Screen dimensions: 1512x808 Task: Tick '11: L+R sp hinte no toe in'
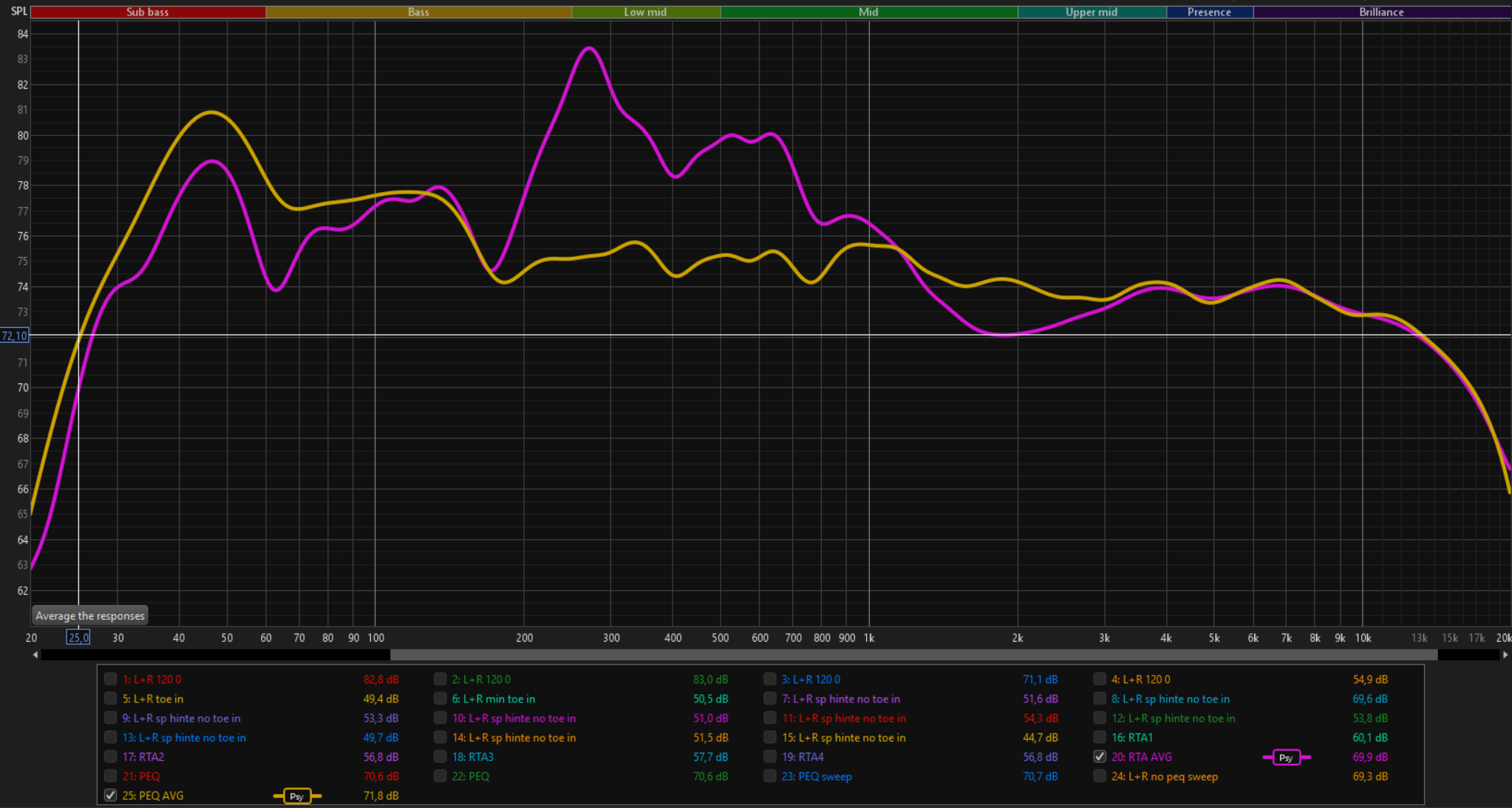click(769, 717)
